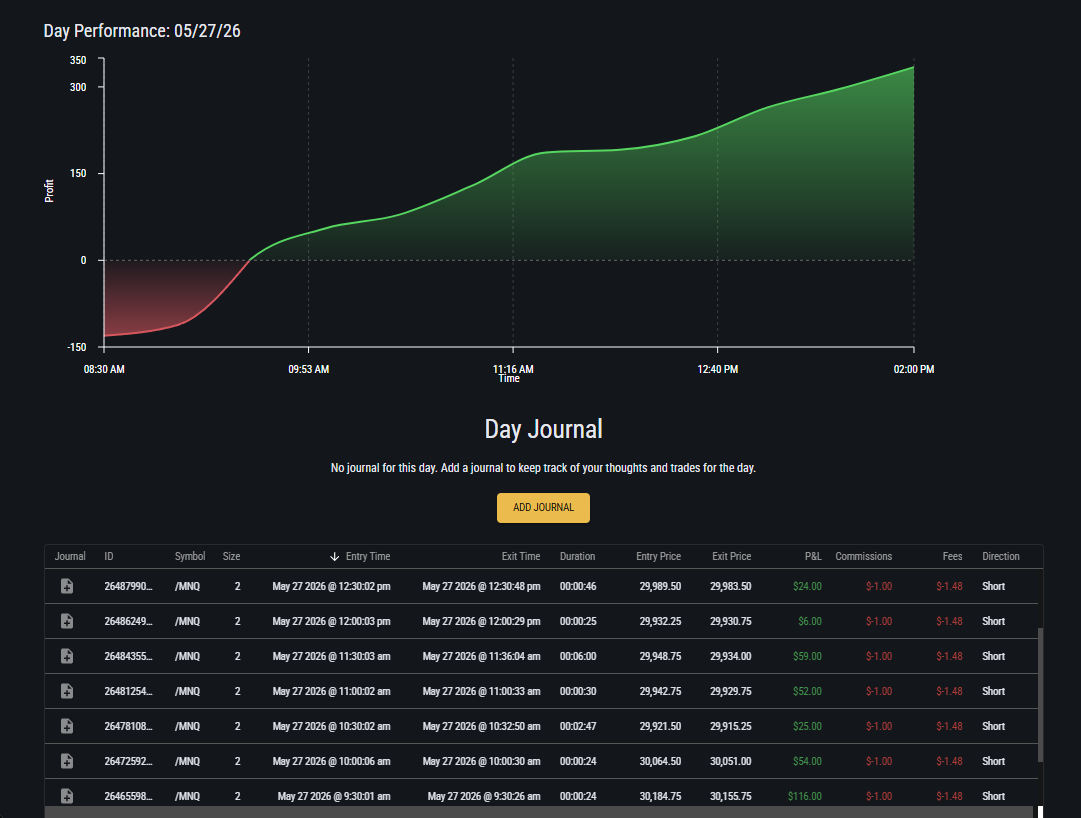
Task: Click the 08:30 AM chart time label
Action: pos(104,369)
